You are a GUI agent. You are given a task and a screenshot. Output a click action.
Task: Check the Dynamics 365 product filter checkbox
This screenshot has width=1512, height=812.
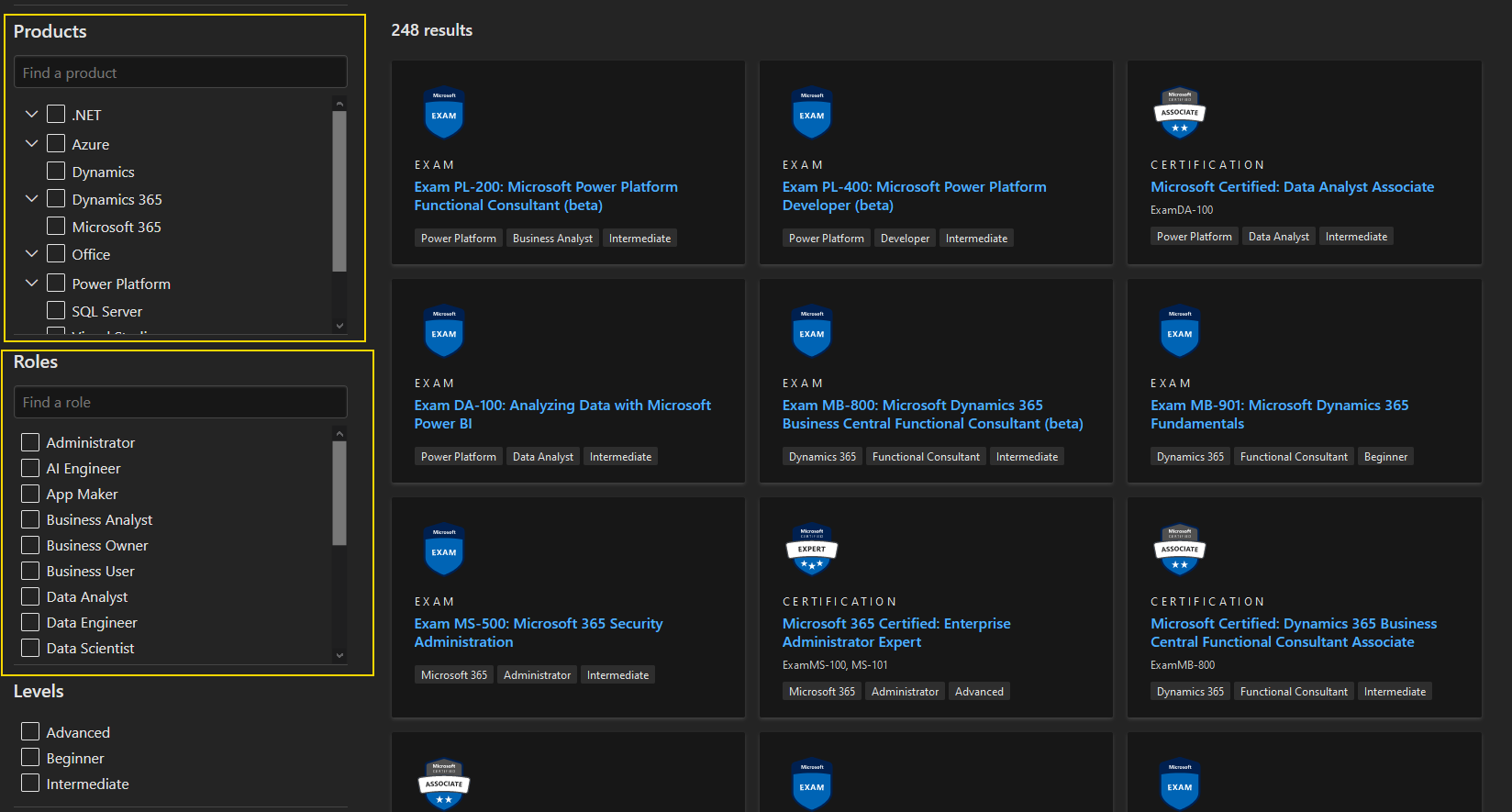coord(56,198)
